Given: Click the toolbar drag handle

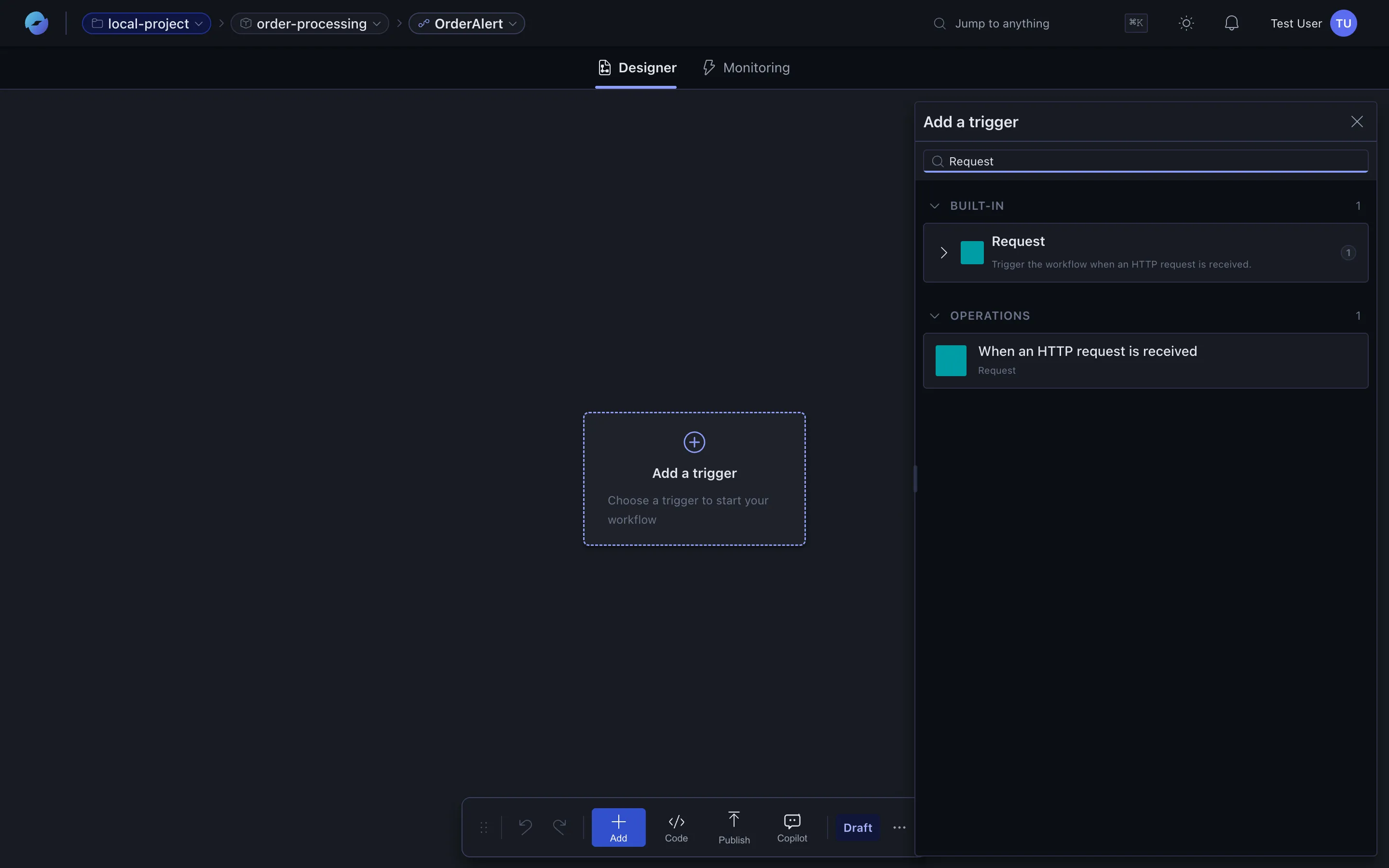Looking at the screenshot, I should (484, 827).
